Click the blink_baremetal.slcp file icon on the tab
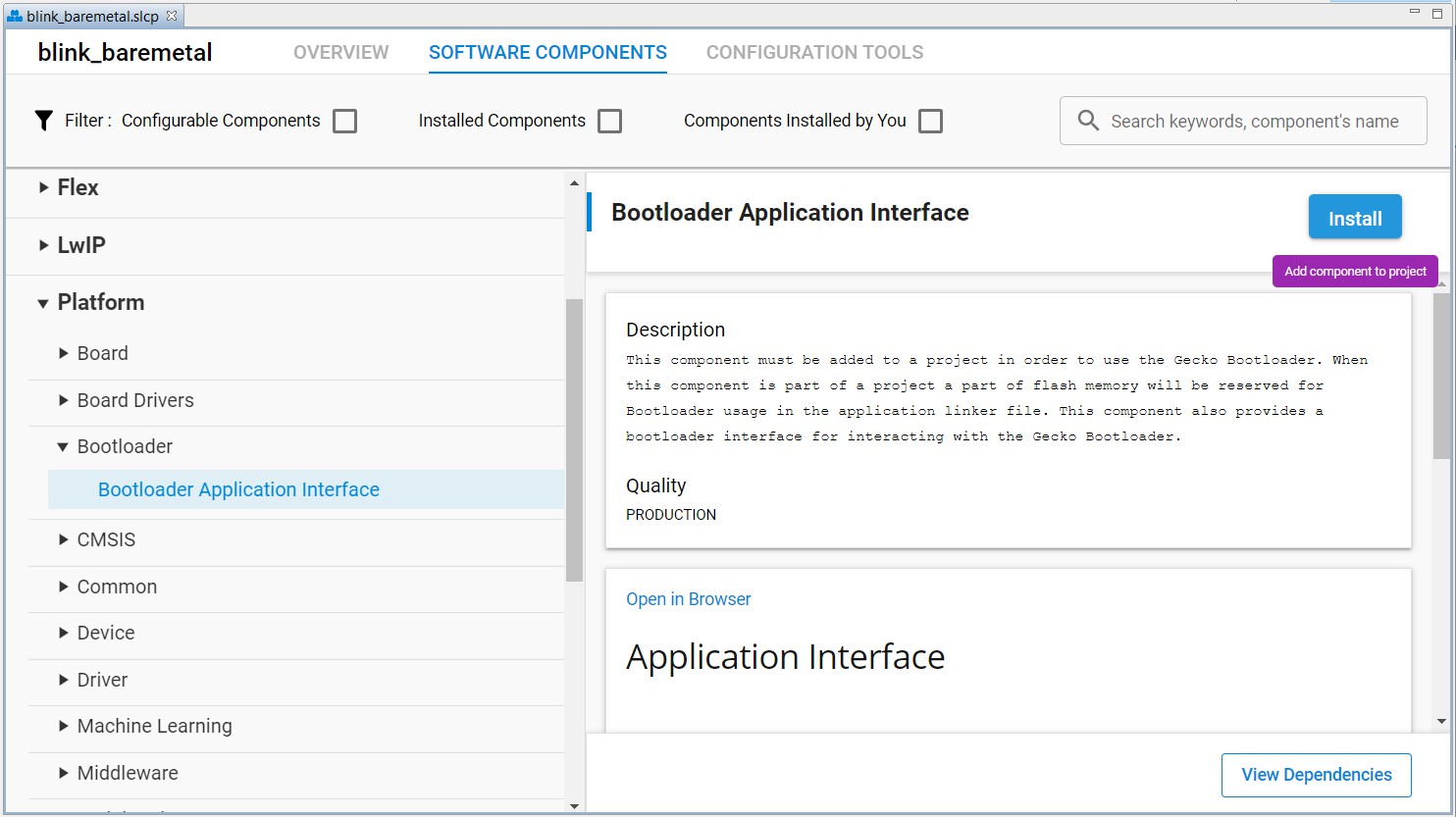This screenshot has width=1456, height=817. 14,15
